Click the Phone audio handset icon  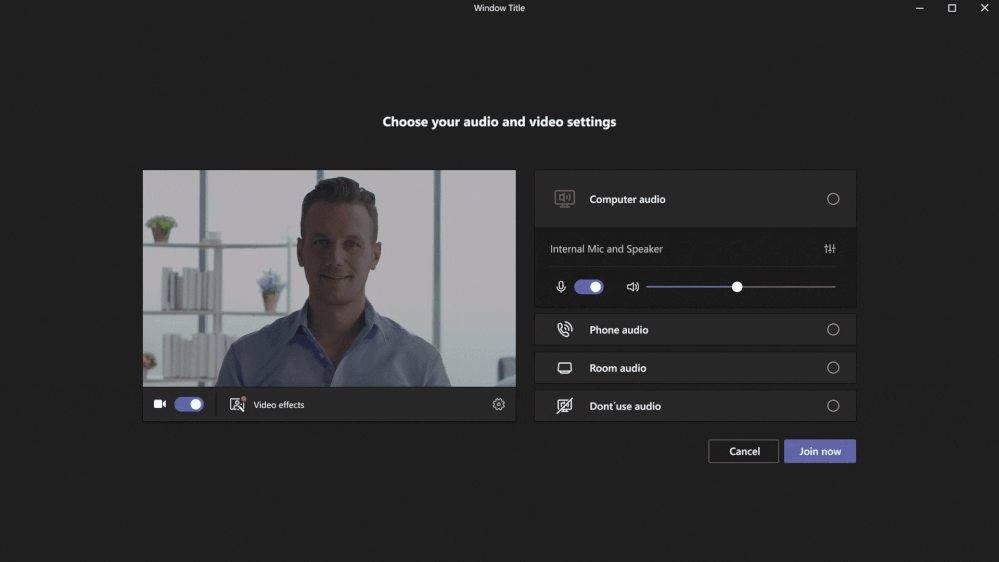click(x=565, y=329)
